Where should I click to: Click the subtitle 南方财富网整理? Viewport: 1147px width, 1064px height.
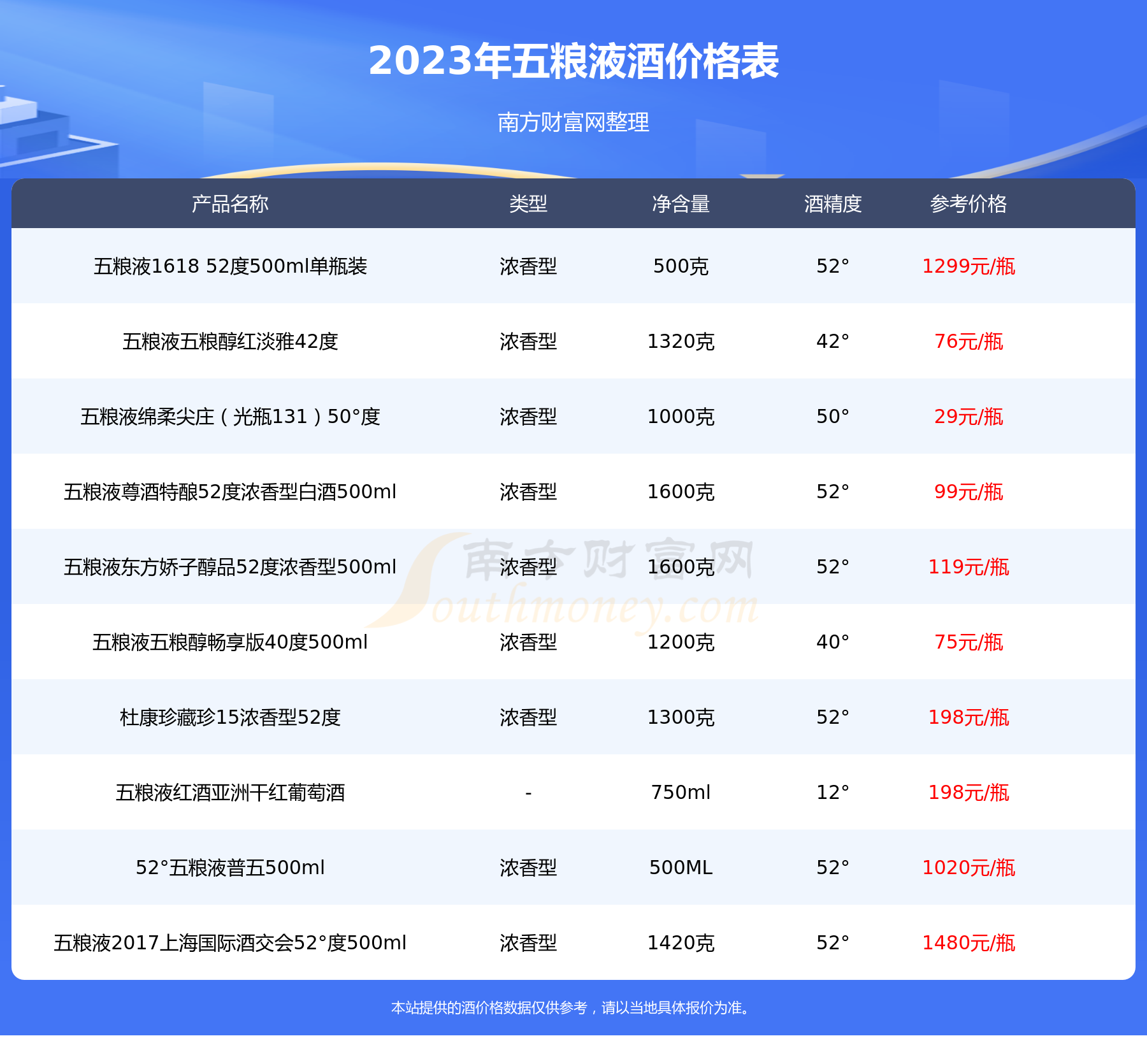573,122
